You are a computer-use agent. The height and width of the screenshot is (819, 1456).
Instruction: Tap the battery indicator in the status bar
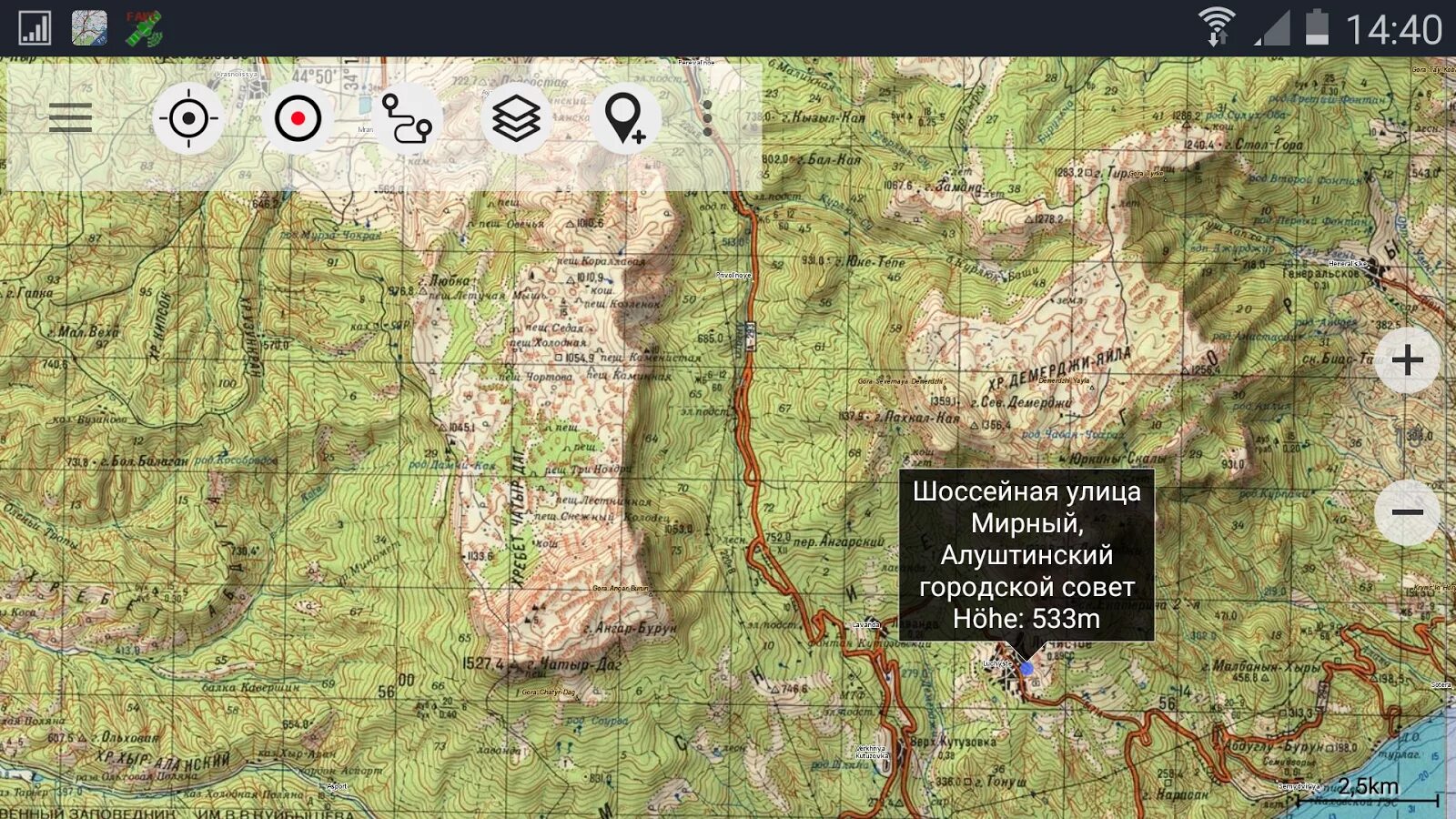(x=1316, y=26)
